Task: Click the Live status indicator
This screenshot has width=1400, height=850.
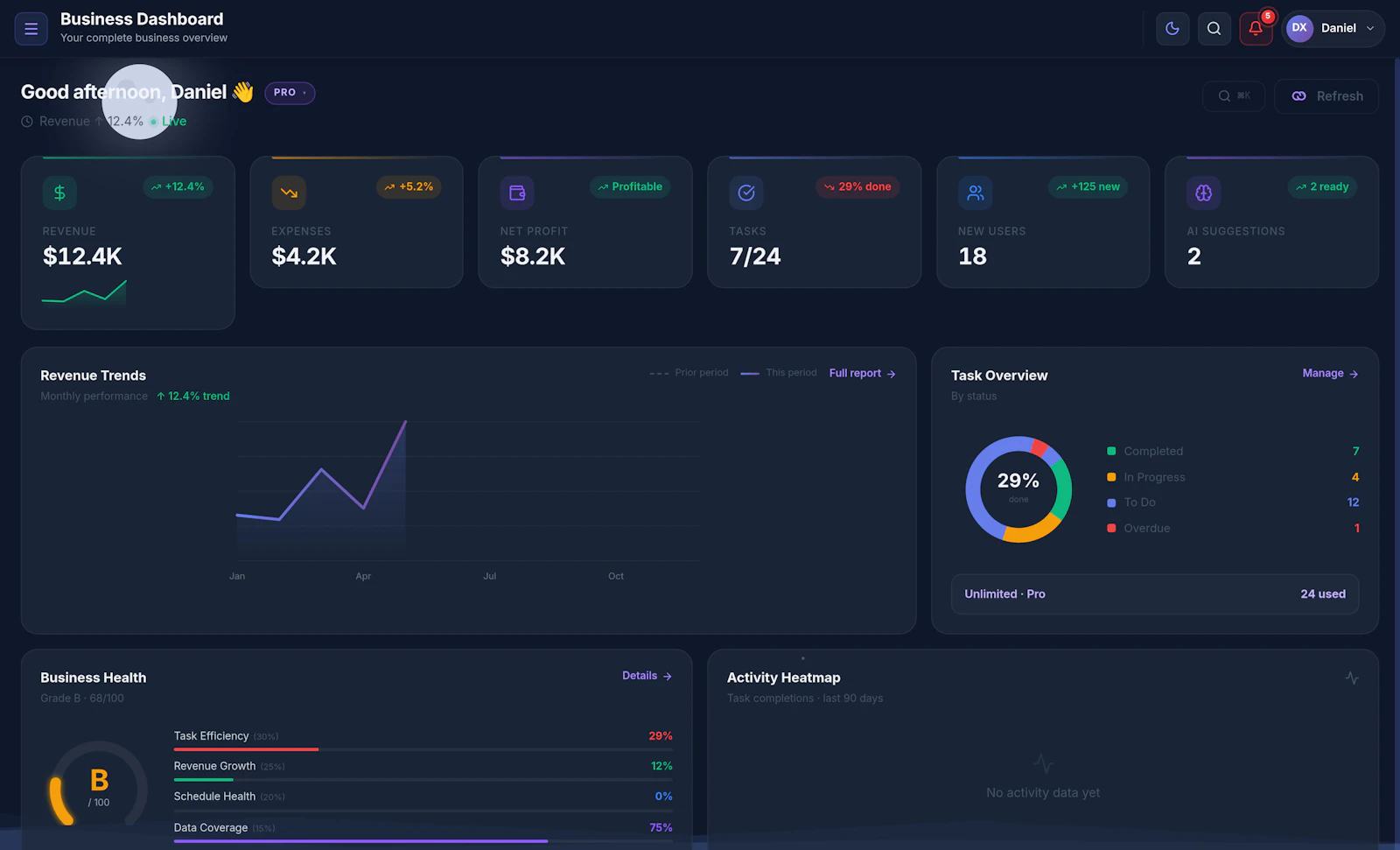Action: 168,122
